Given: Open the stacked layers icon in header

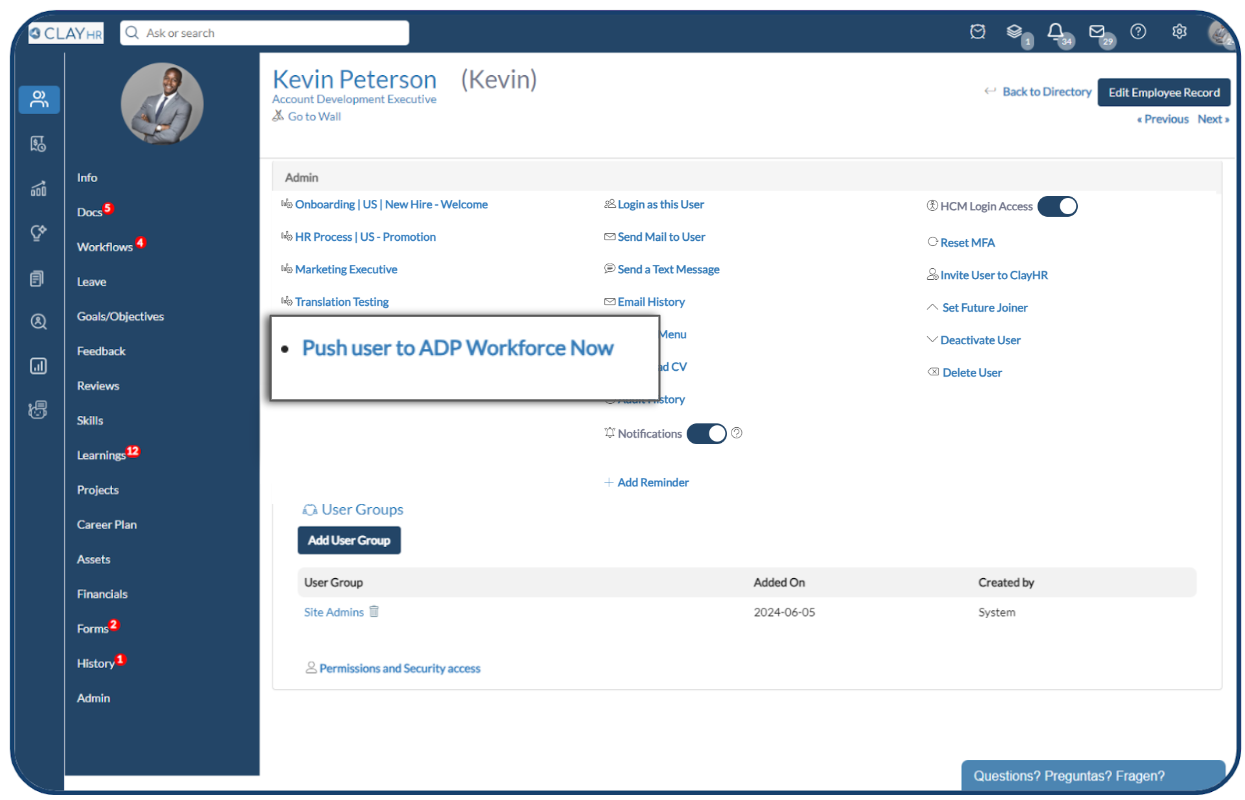Looking at the screenshot, I should (1014, 32).
